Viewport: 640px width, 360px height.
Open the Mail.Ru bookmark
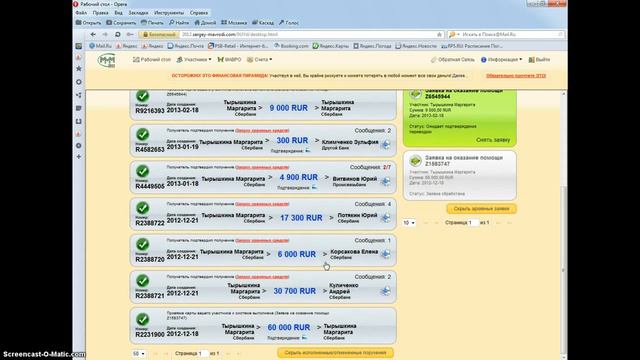tap(100, 46)
